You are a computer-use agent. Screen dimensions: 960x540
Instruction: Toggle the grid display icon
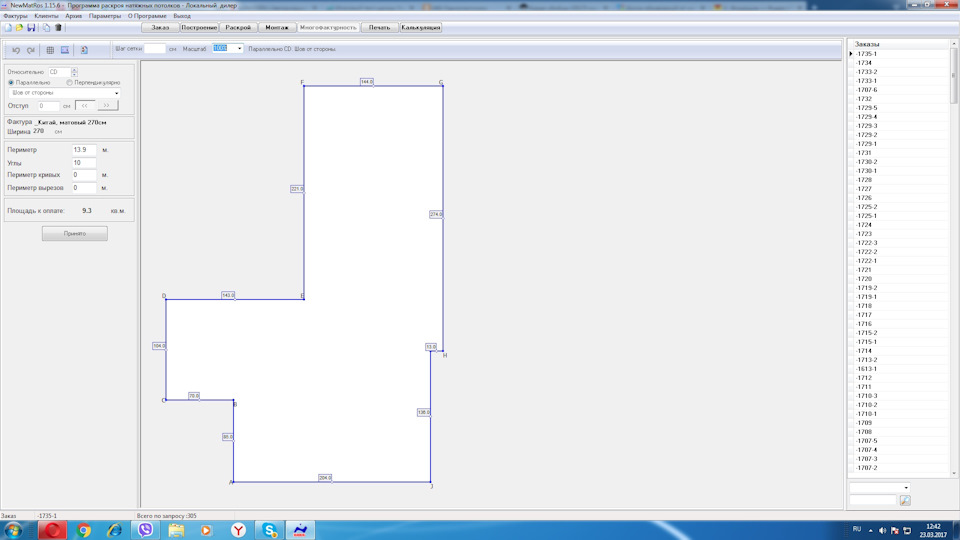[x=50, y=50]
